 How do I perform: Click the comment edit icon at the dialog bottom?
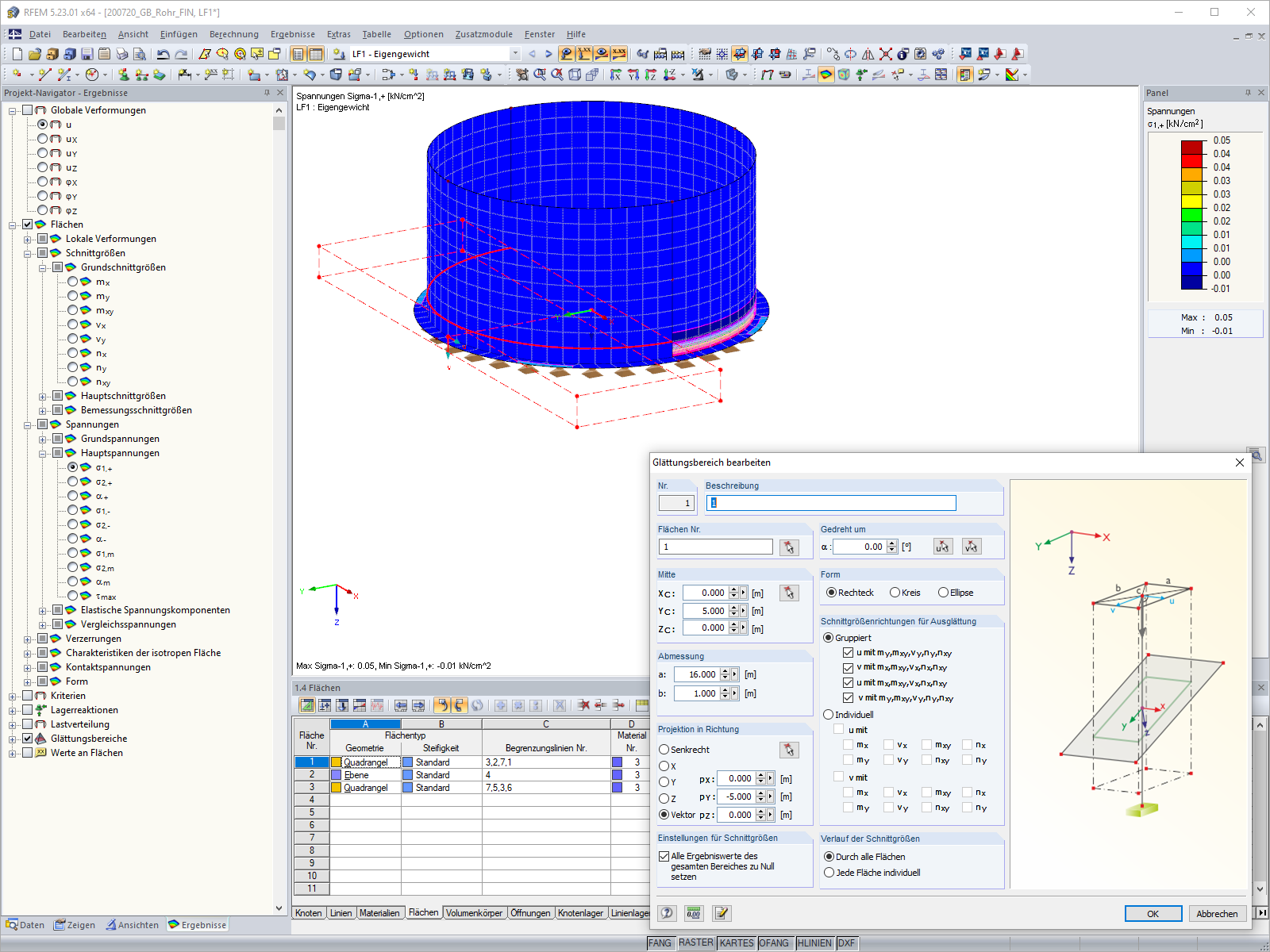tap(721, 913)
